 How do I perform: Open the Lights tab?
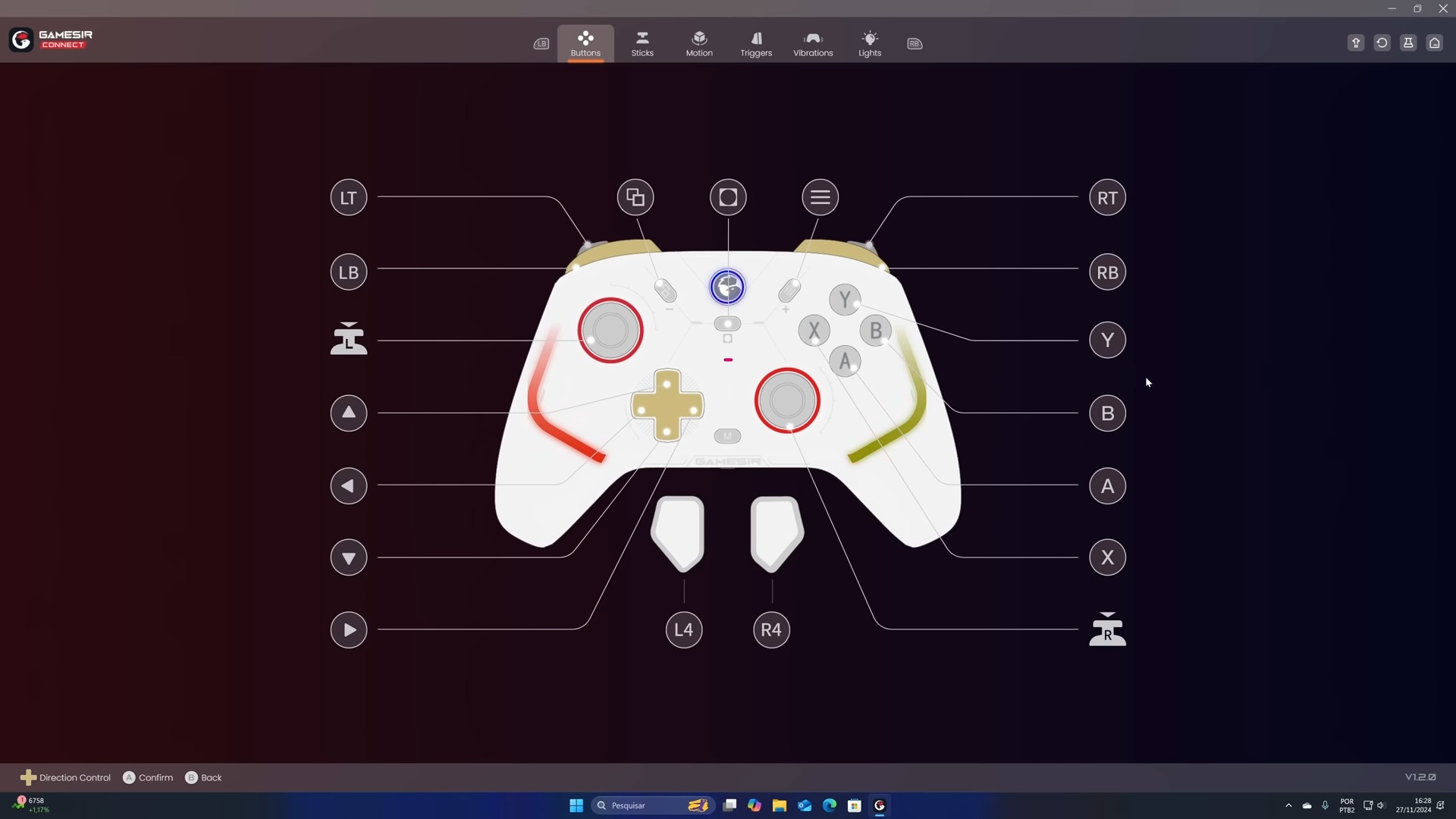point(870,44)
